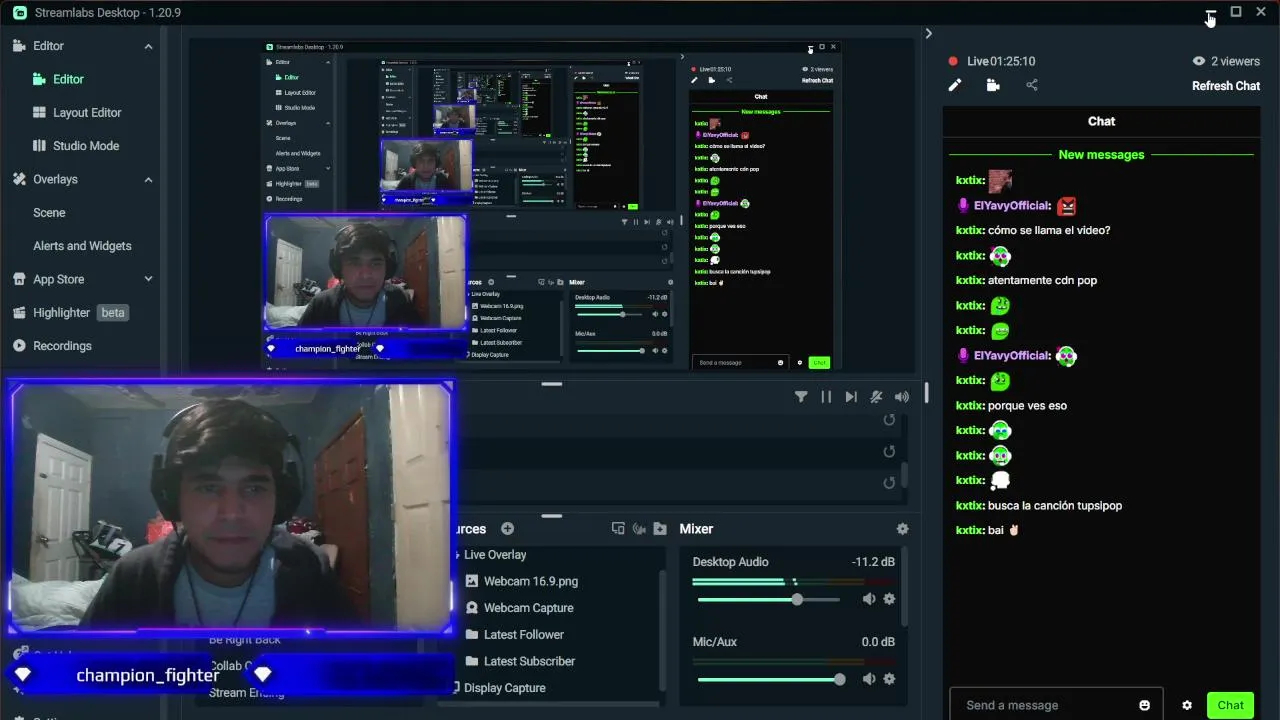Add a new source with plus icon
This screenshot has height=720, width=1280.
click(507, 529)
